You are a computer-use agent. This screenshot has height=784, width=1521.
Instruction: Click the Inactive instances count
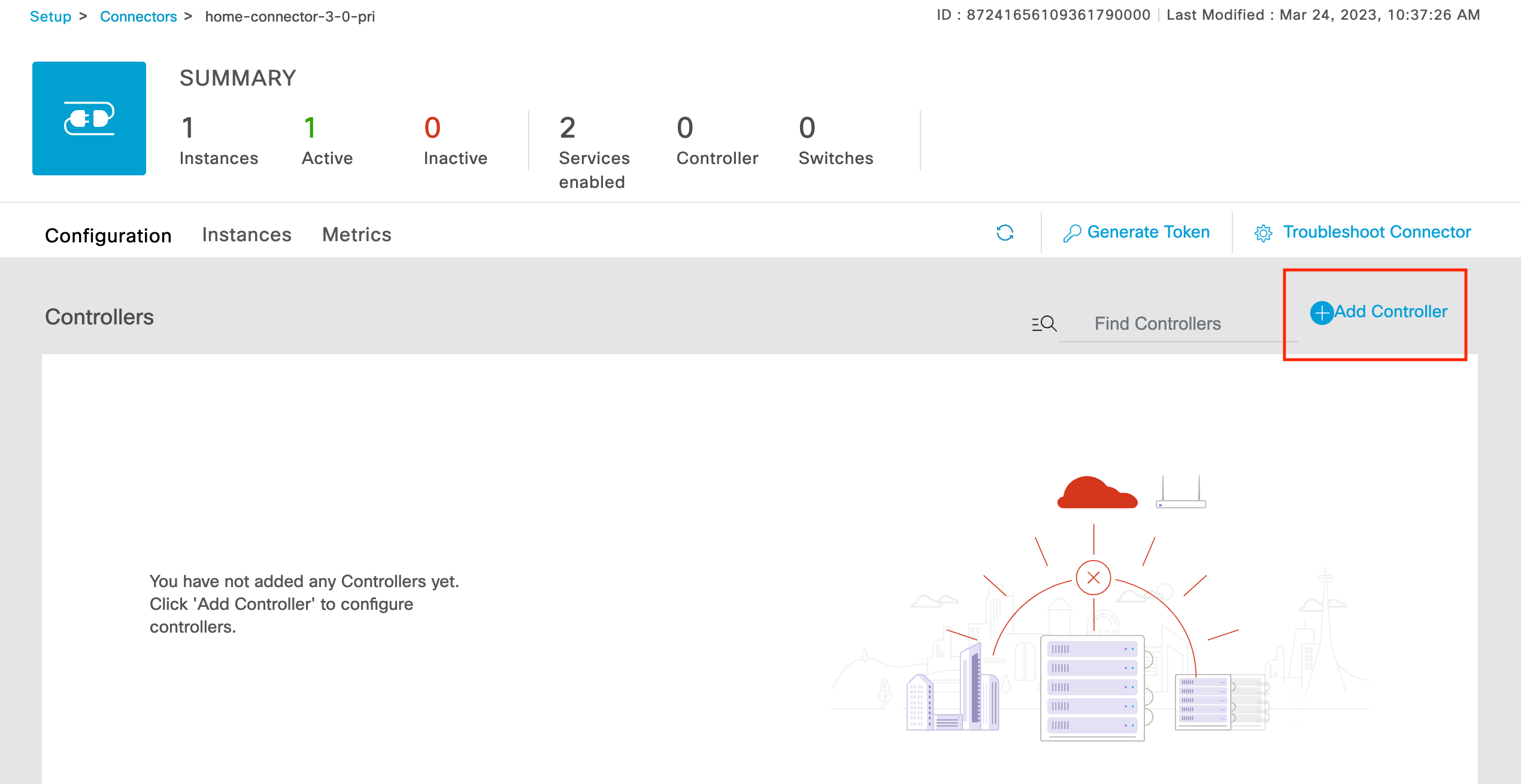pos(432,128)
